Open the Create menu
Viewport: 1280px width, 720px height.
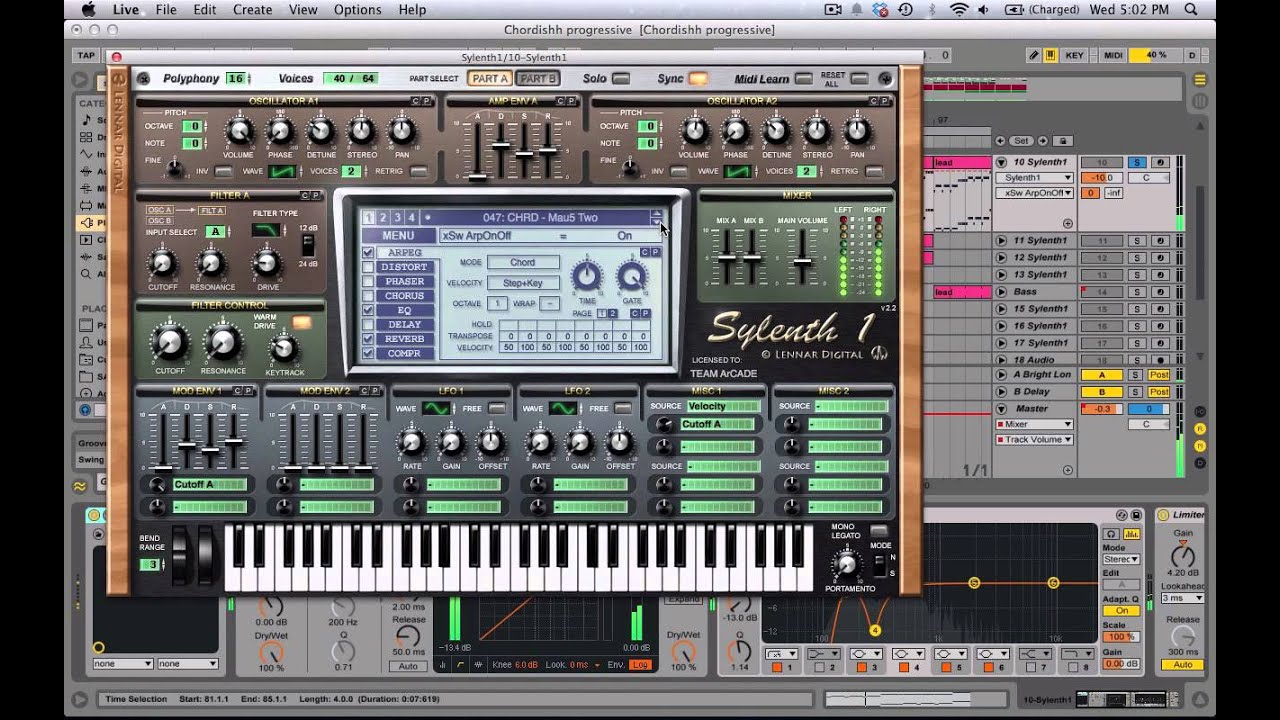(x=252, y=9)
